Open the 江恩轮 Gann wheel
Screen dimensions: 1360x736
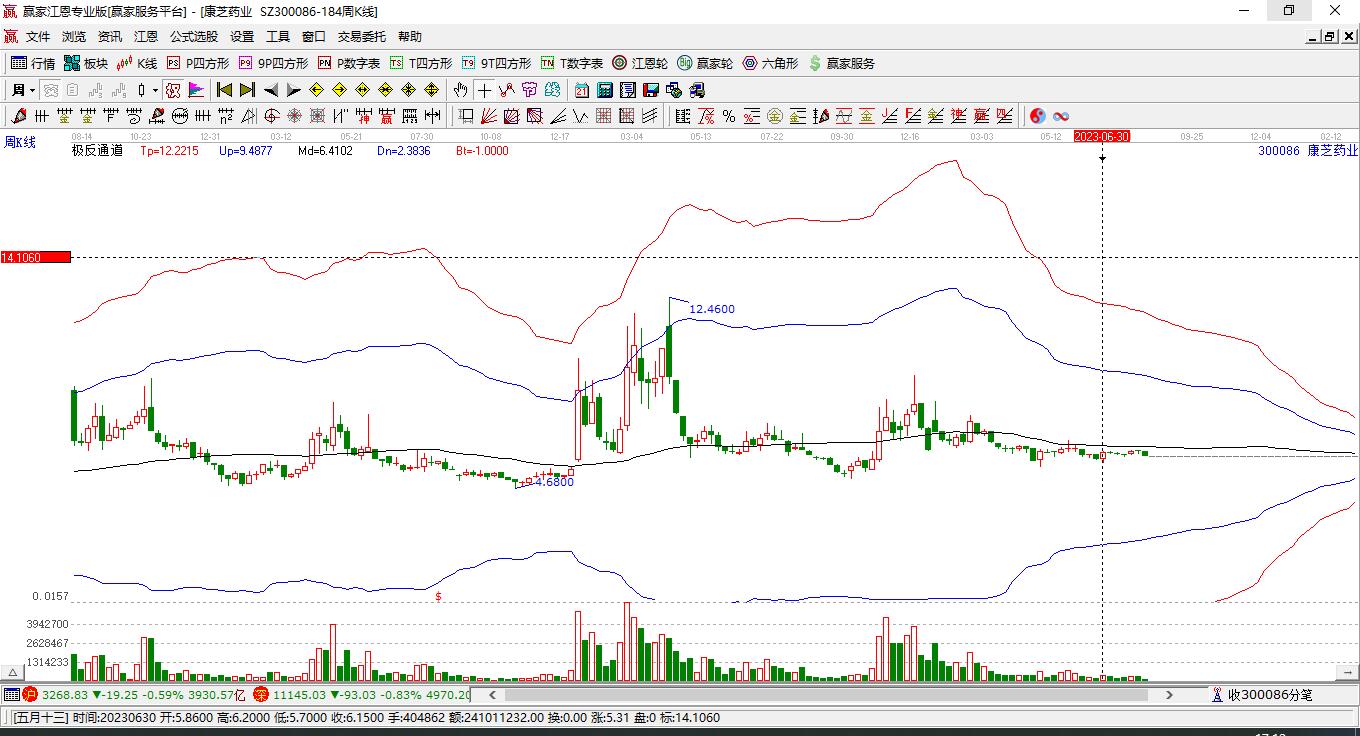(x=641, y=63)
